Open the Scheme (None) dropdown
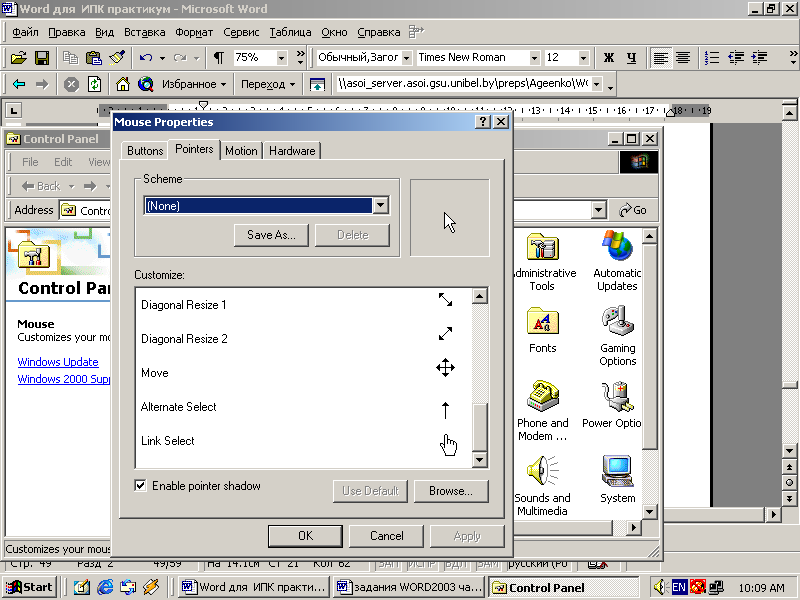 coord(381,206)
